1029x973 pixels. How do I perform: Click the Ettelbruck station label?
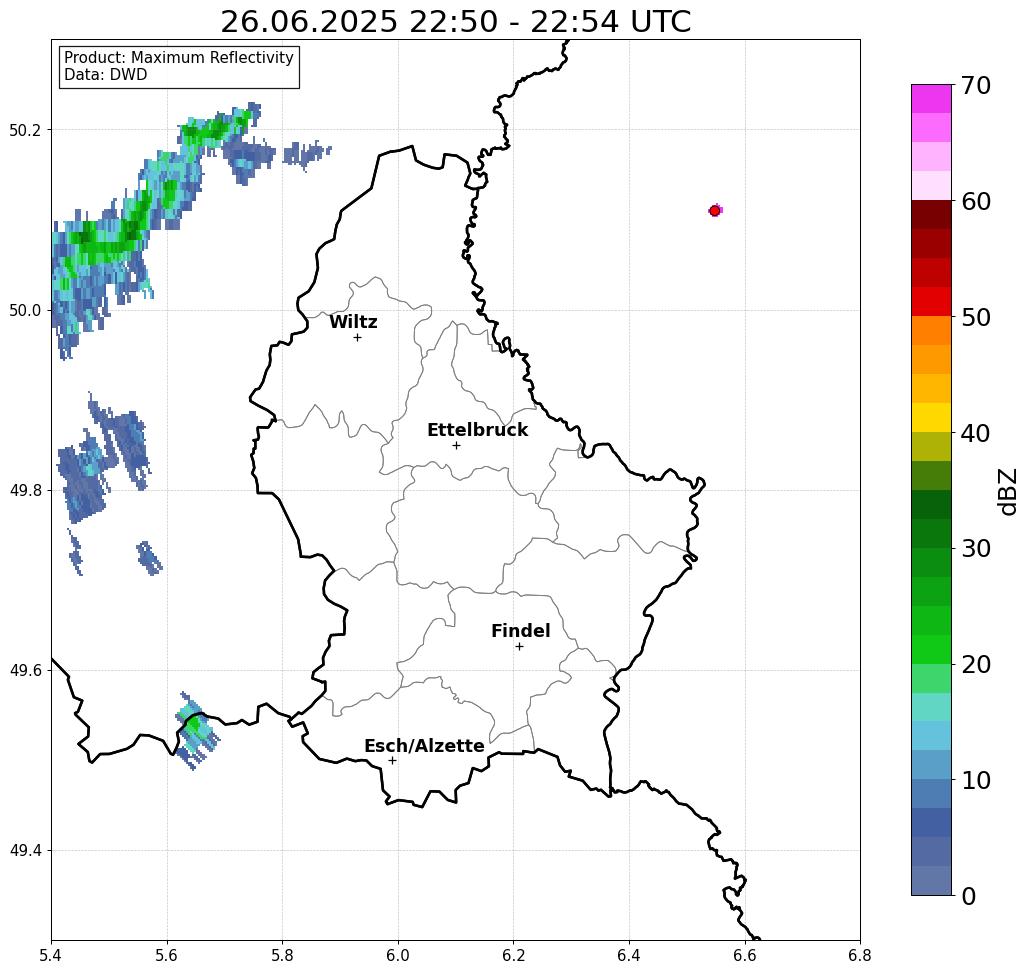477,430
